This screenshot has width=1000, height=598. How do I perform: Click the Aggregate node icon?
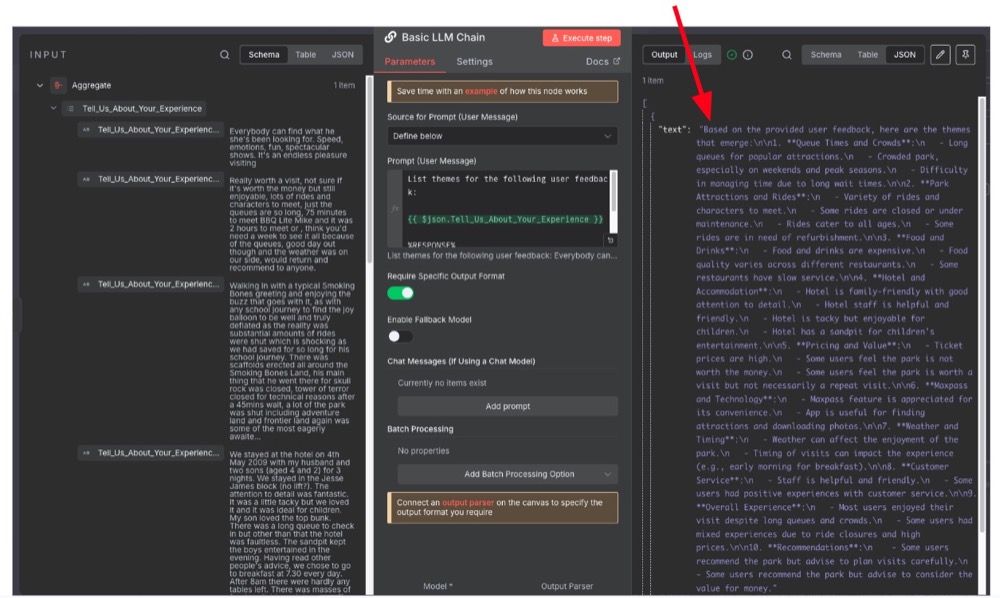click(x=59, y=86)
